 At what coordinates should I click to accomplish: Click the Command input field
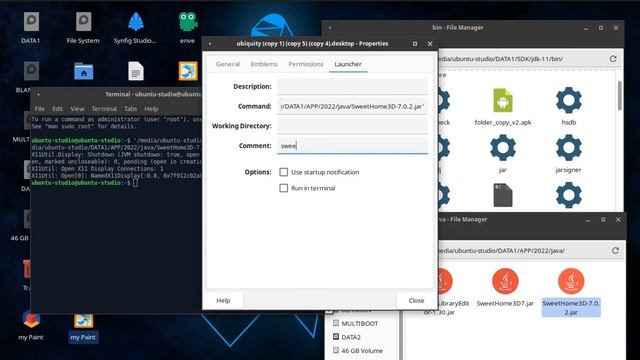pos(352,106)
